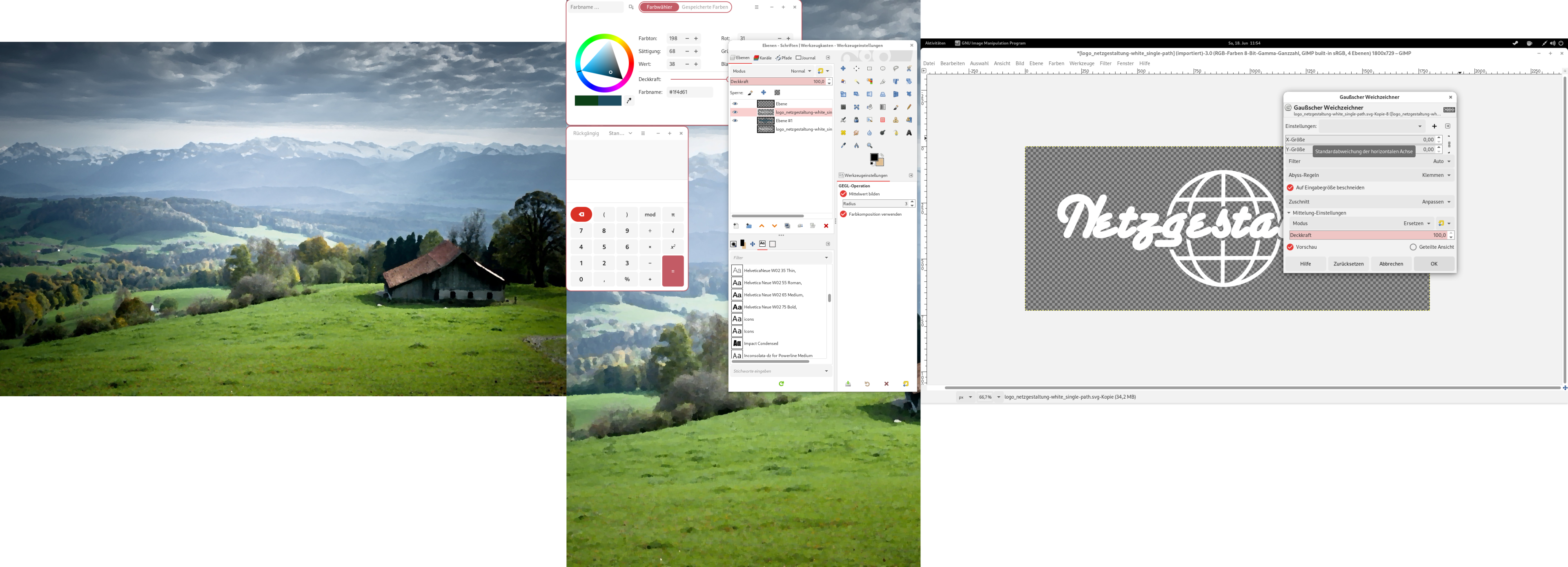Collapse the Mittelung-Einstellungen expander
Image resolution: width=1568 pixels, height=567 pixels.
pos(1289,213)
